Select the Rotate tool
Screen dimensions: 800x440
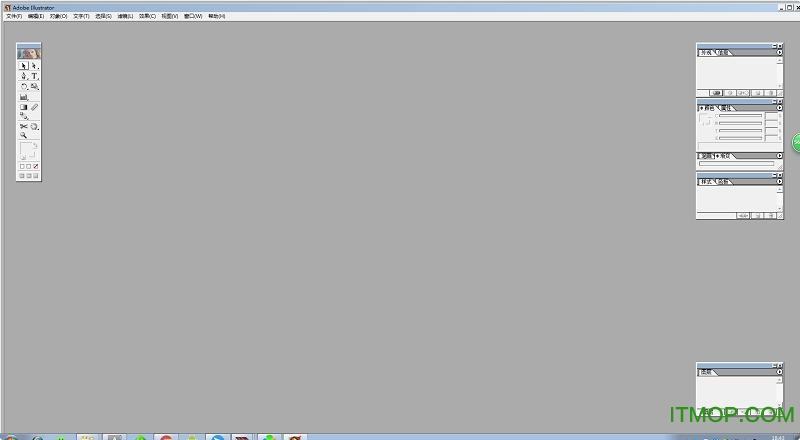click(x=23, y=86)
